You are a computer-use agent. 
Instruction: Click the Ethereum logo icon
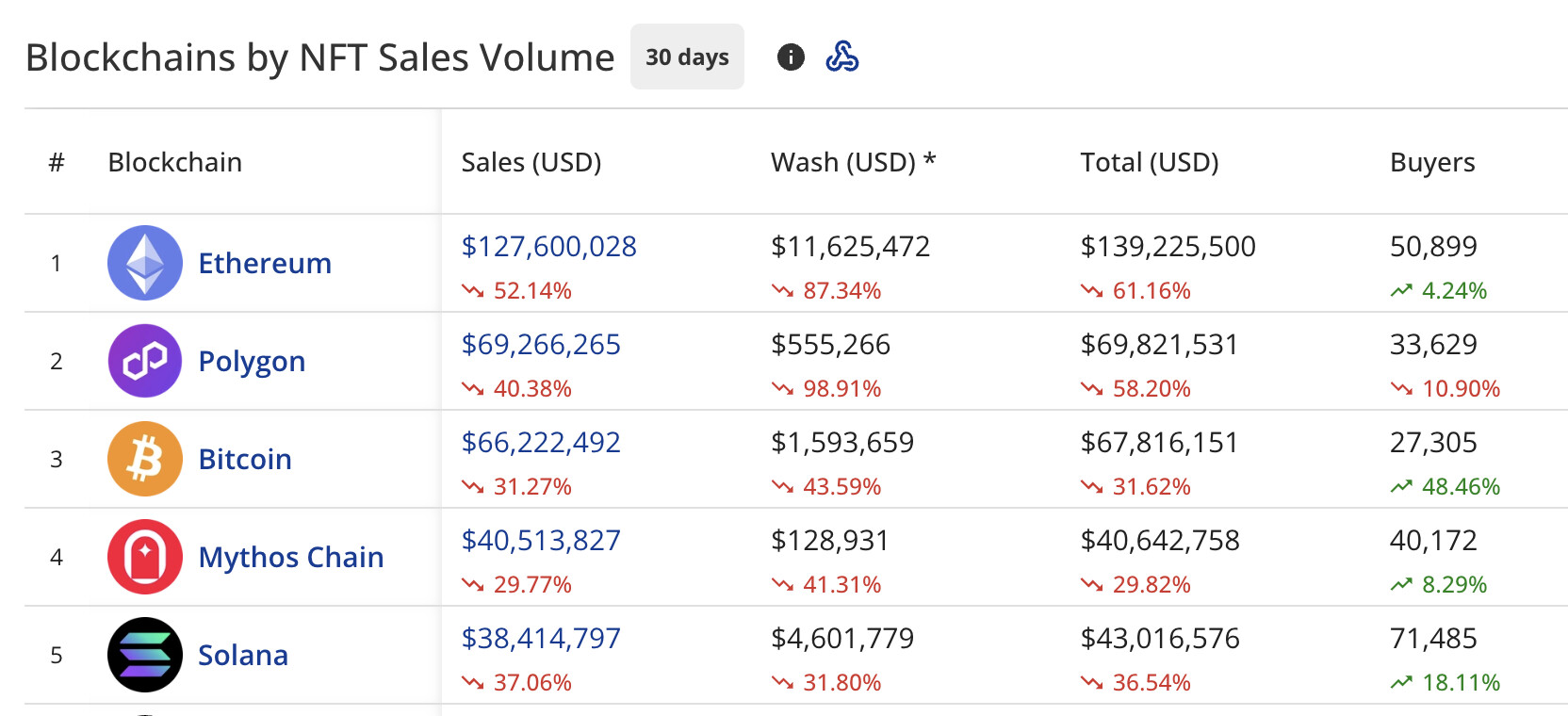(x=145, y=263)
